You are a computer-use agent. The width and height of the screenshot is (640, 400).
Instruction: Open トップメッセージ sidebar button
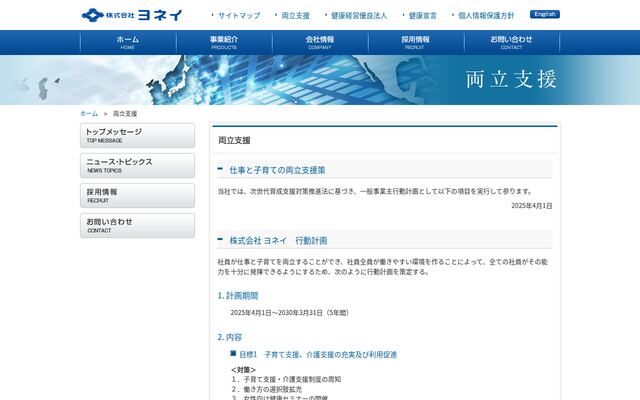(x=137, y=136)
